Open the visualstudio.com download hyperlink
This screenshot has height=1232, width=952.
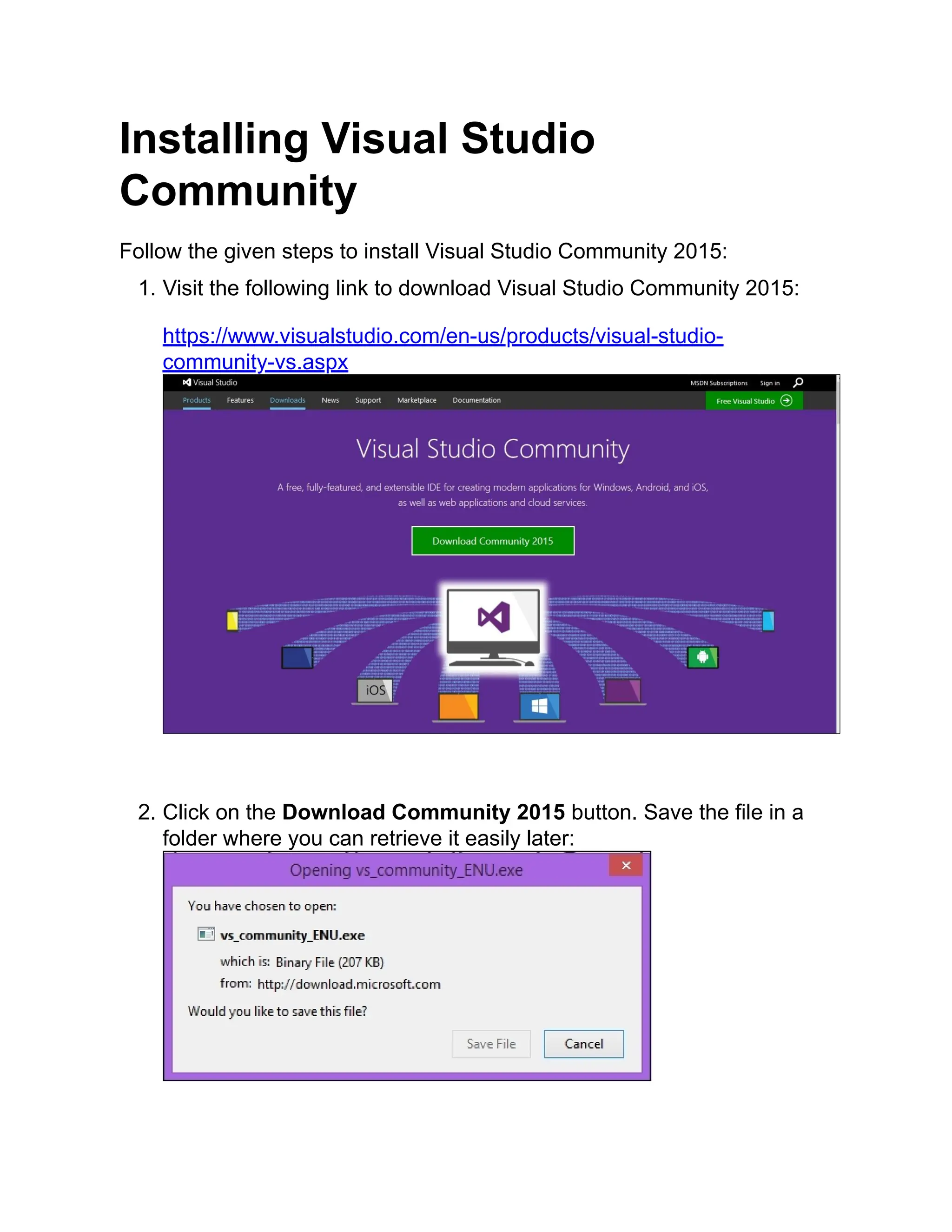pos(443,349)
